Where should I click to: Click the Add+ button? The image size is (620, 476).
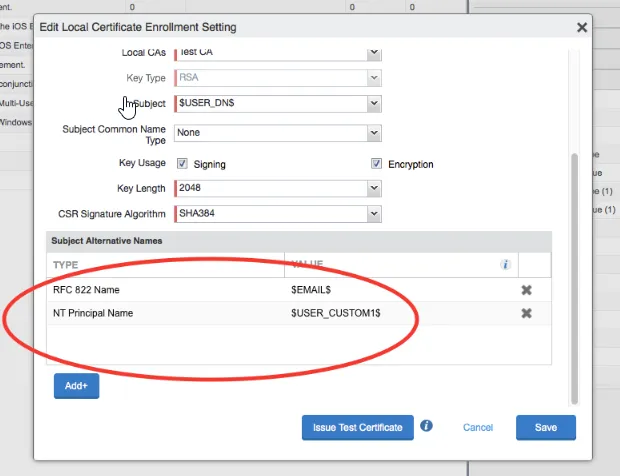pyautogui.click(x=76, y=386)
